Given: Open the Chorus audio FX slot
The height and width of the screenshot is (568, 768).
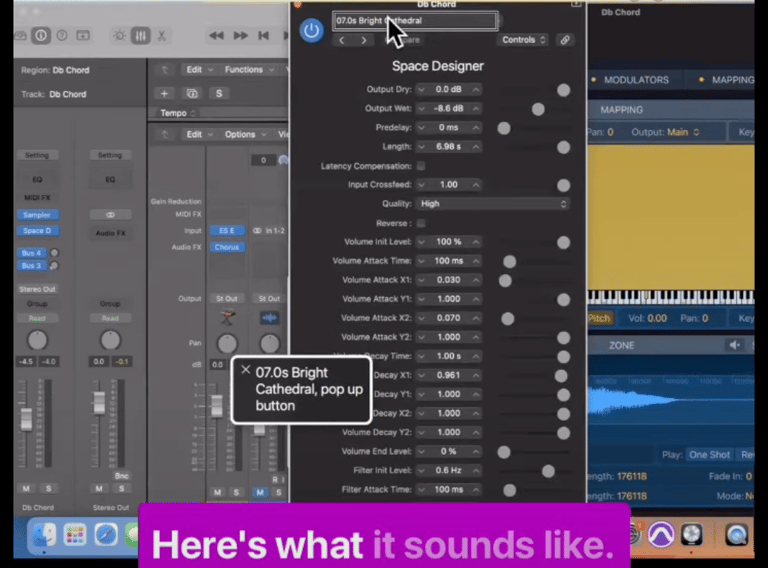Looking at the screenshot, I should [x=227, y=247].
